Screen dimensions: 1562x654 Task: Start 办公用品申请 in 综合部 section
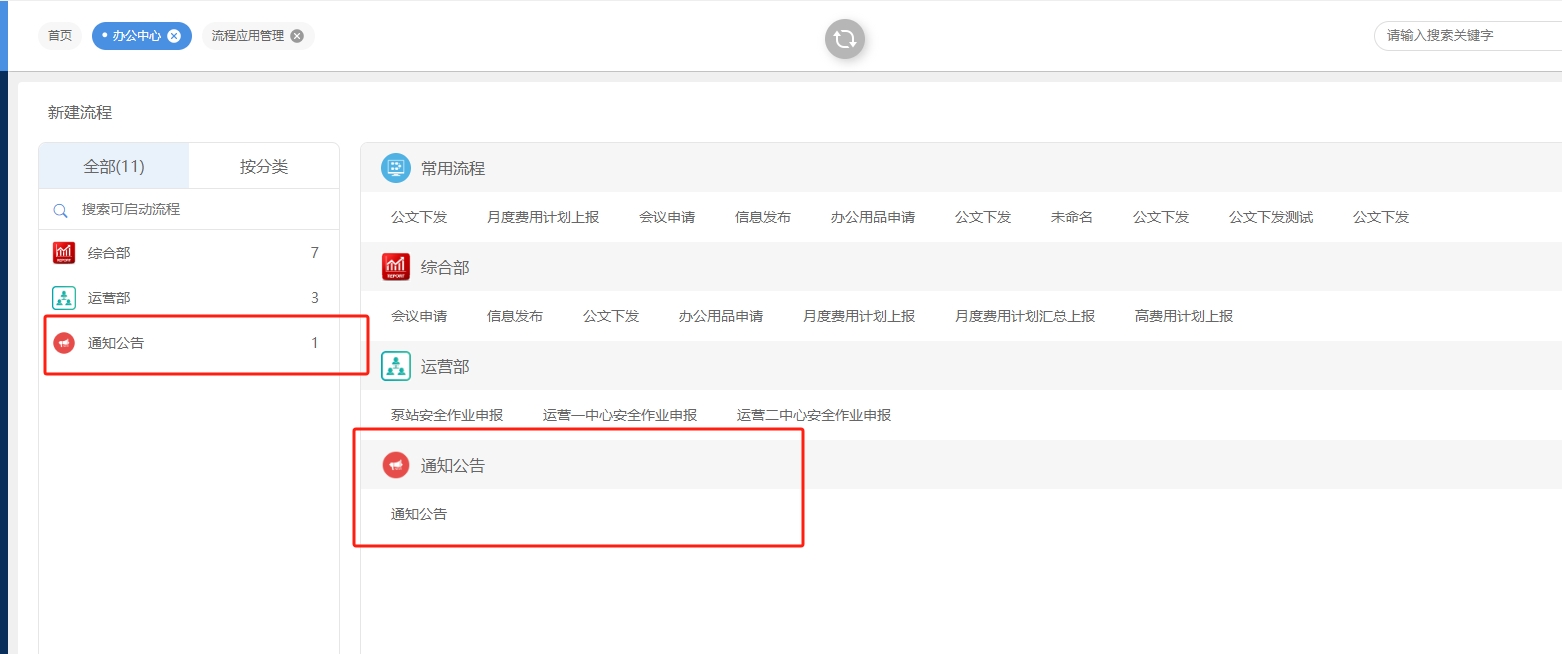click(x=721, y=316)
